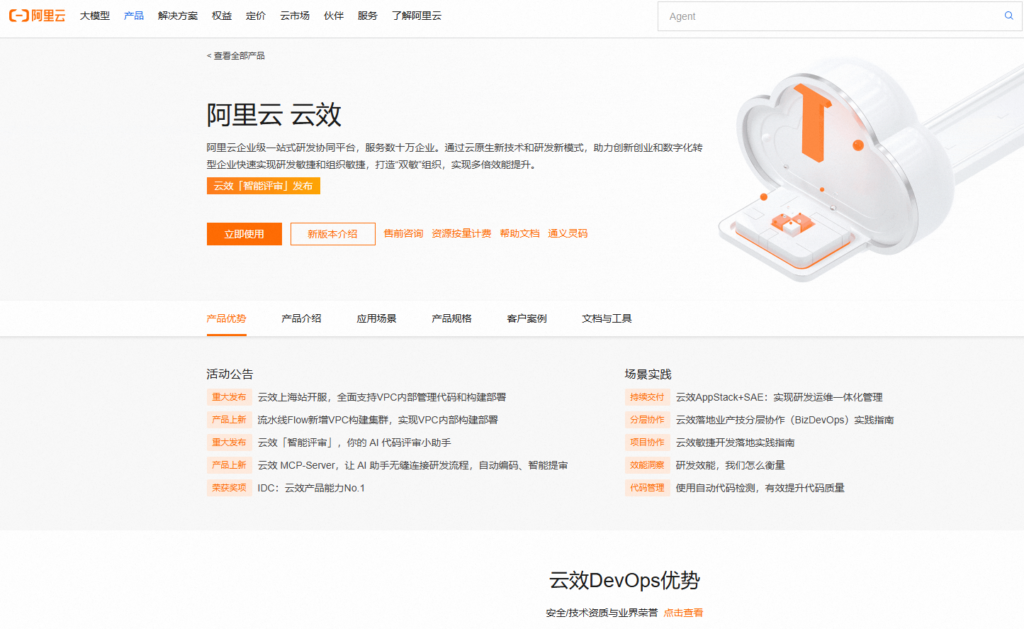This screenshot has height=629, width=1024.
Task: Click the 立即使用 button
Action: 243,233
